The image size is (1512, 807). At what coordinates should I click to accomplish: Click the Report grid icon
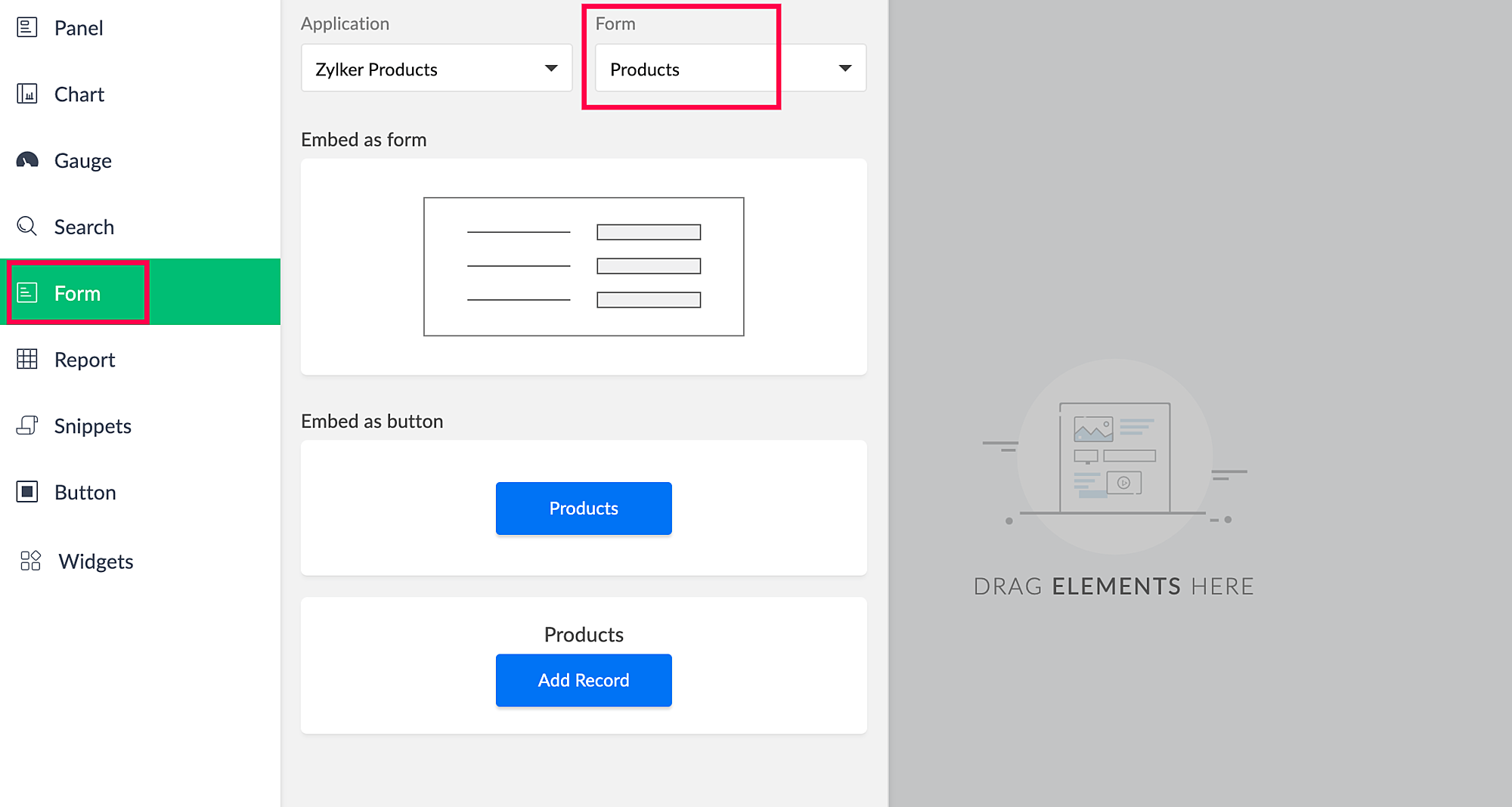tap(27, 359)
